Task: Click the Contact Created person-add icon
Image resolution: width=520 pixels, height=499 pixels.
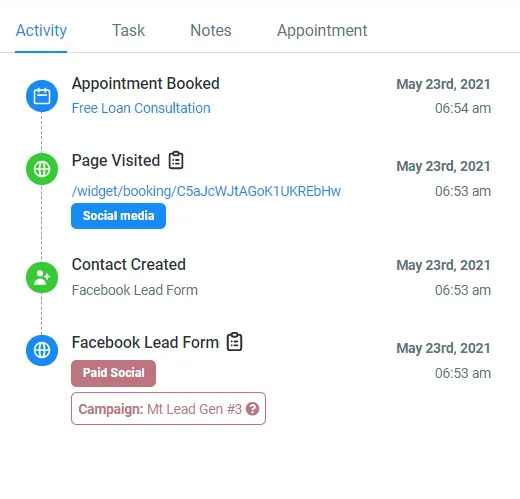Action: pyautogui.click(x=42, y=278)
